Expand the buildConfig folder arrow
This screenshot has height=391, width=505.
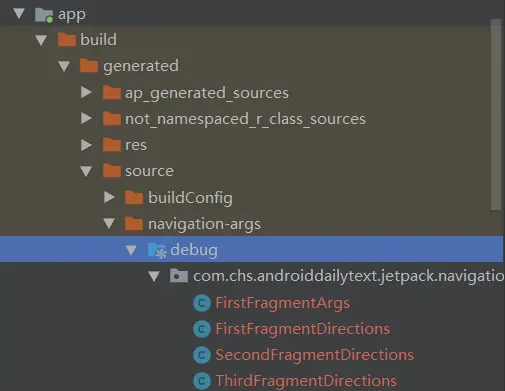pos(109,197)
